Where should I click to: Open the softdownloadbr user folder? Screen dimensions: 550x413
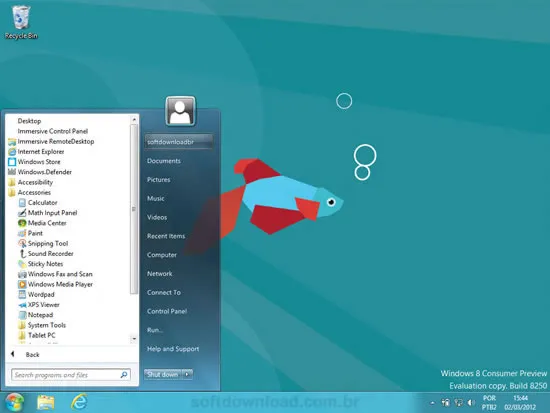click(179, 142)
